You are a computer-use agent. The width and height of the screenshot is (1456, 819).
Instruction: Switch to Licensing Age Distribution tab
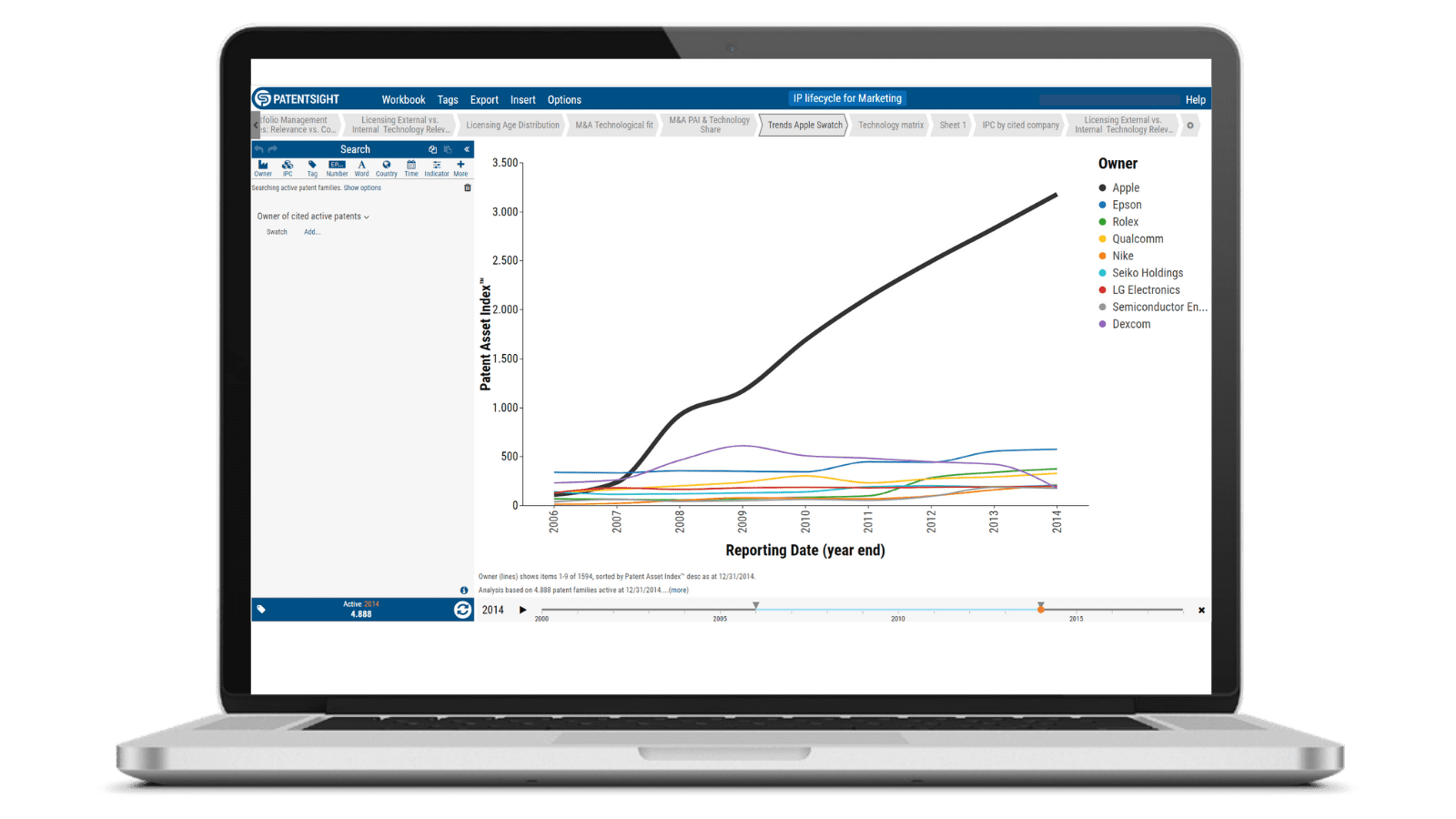(512, 126)
